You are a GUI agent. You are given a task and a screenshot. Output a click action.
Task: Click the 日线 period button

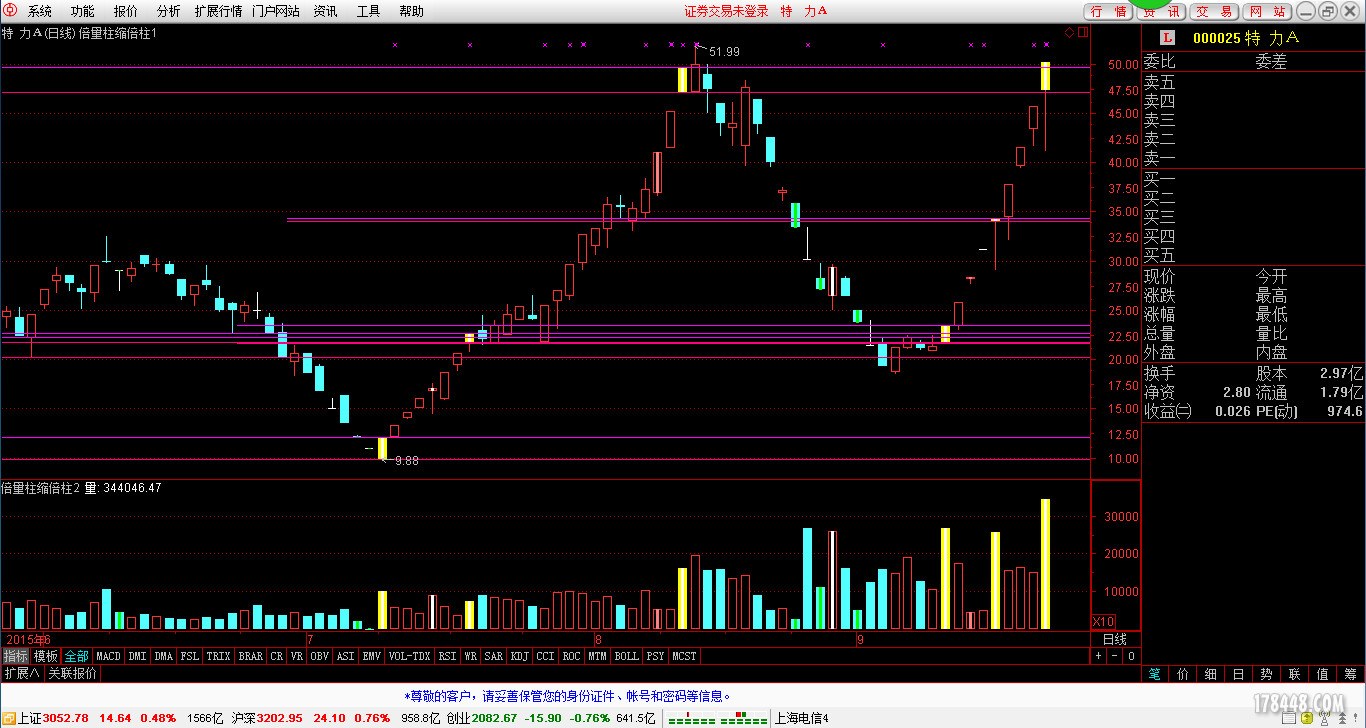click(1115, 639)
